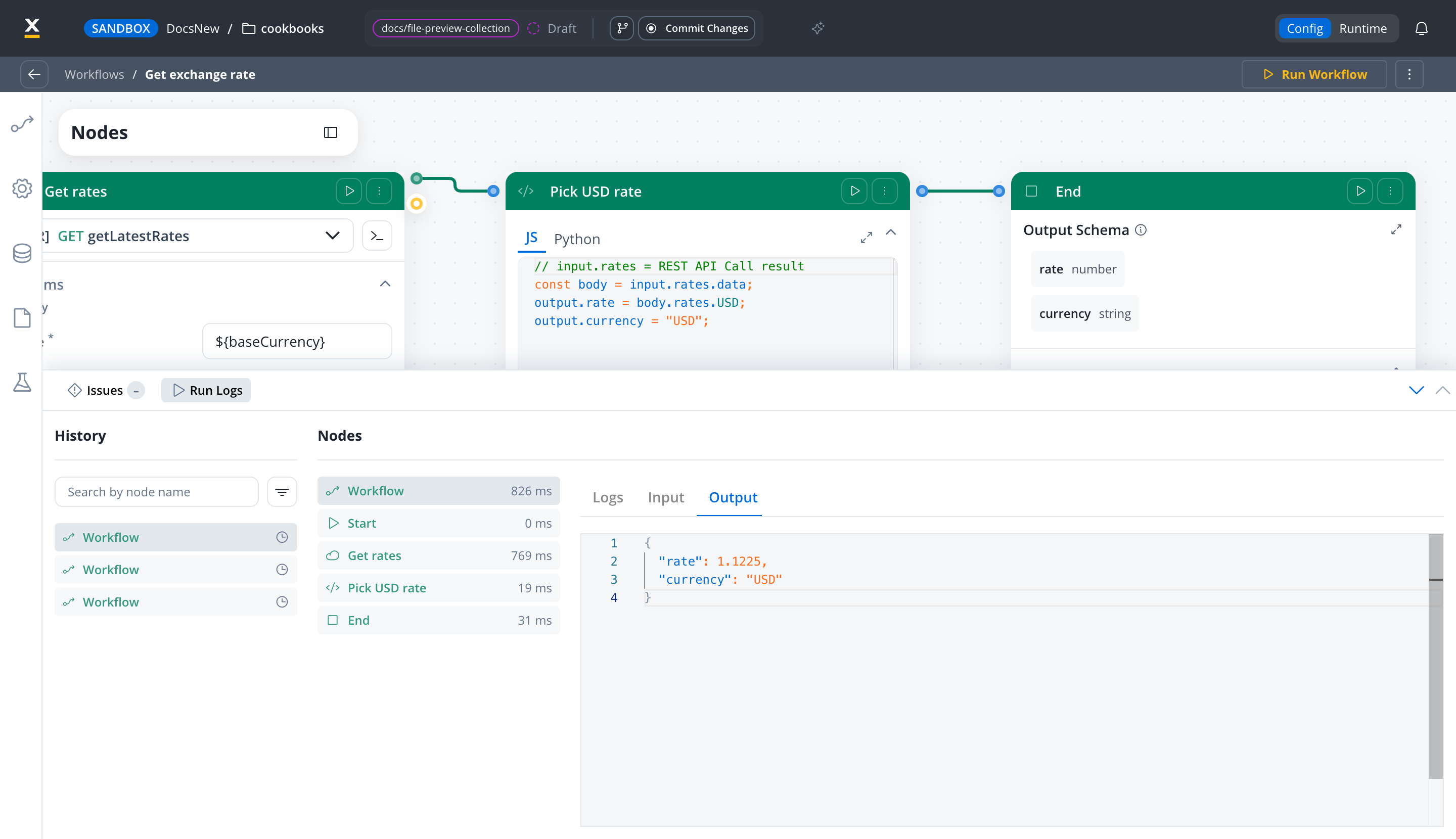The height and width of the screenshot is (839, 1456).
Task: Collapse the Pick USD rate code section
Action: [890, 232]
